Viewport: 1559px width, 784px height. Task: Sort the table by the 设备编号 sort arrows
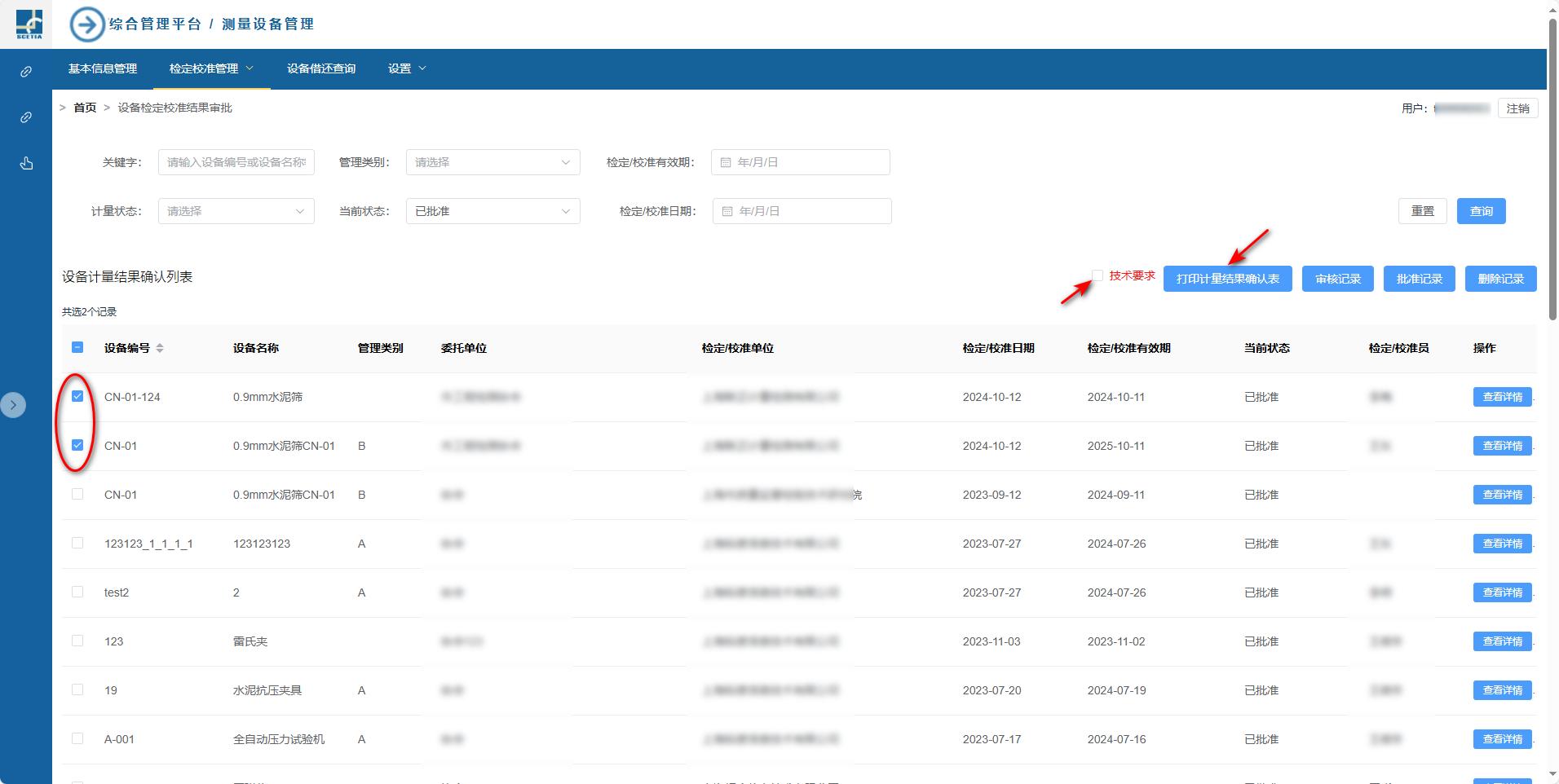pos(160,348)
